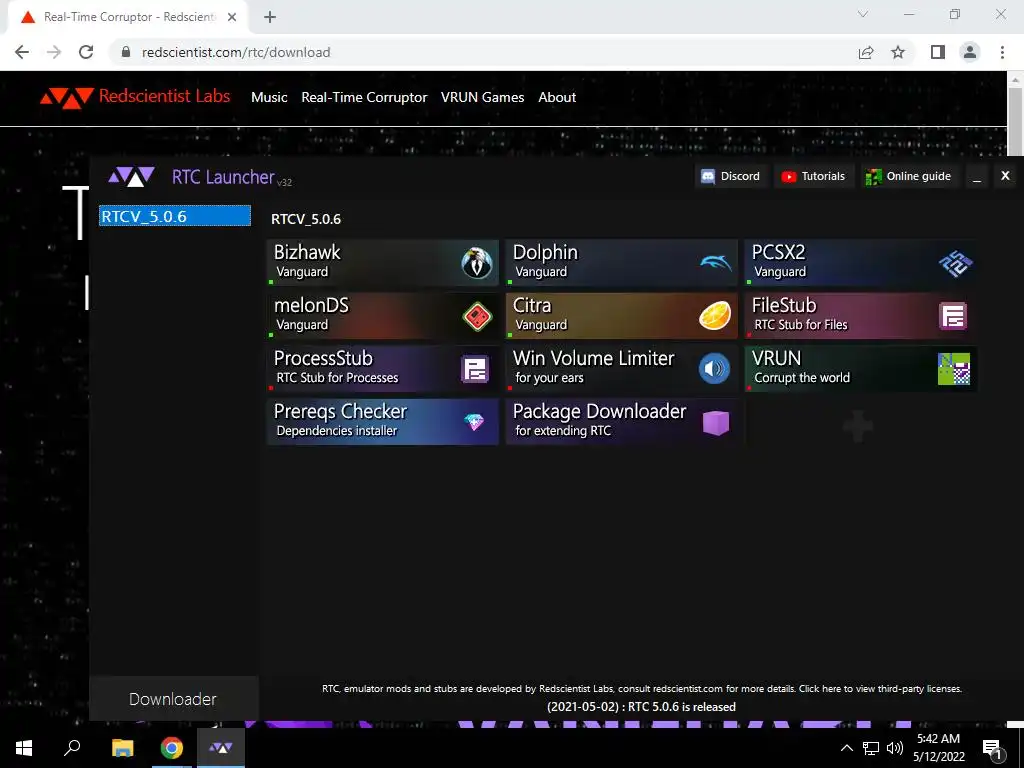The width and height of the screenshot is (1024, 768).
Task: Click the Redscientist Labs red triangle logo
Action: [x=67, y=97]
